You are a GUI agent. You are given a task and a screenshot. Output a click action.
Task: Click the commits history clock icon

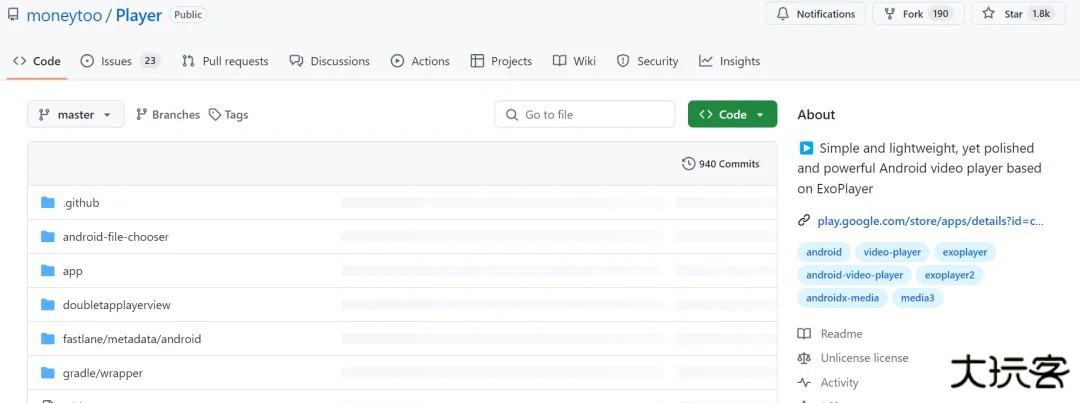[x=688, y=164]
